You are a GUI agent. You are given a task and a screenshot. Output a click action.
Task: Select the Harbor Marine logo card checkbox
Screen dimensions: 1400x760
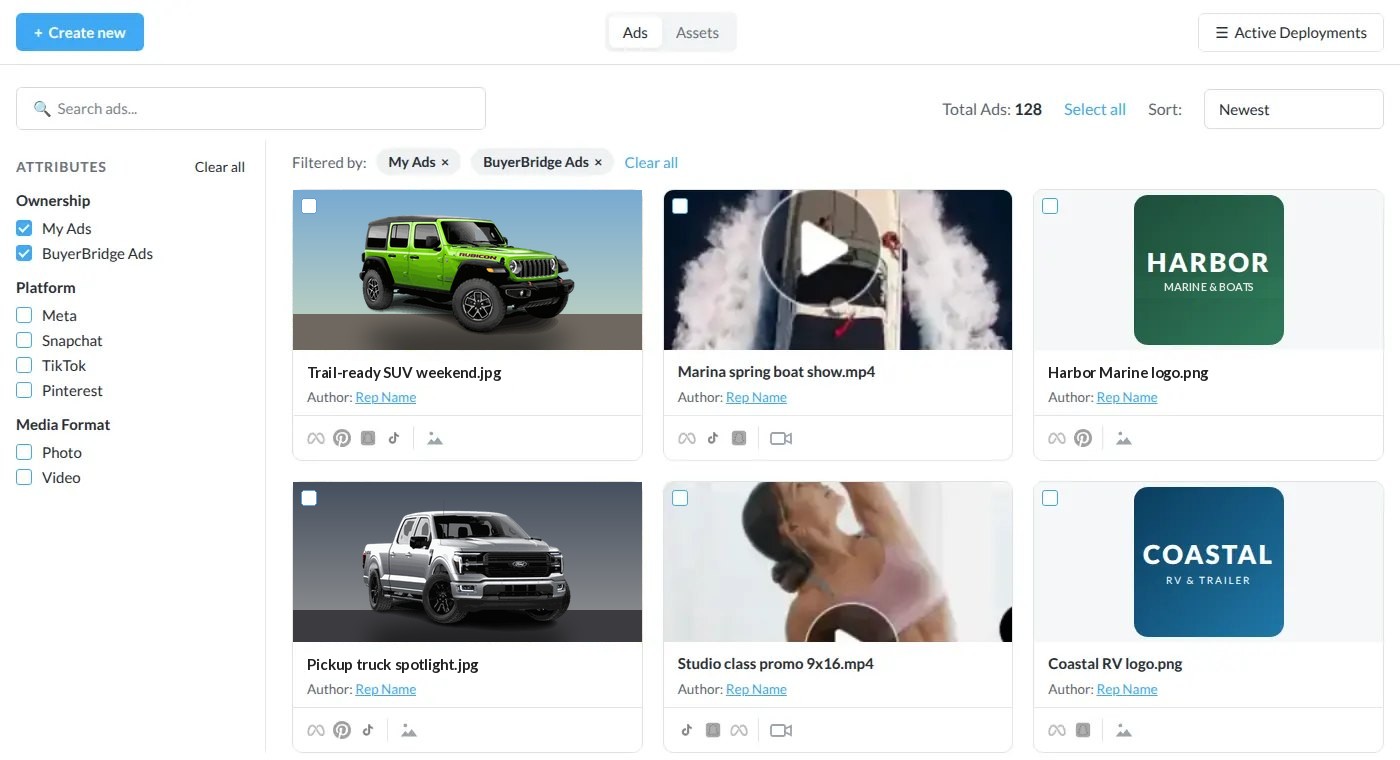point(1050,206)
